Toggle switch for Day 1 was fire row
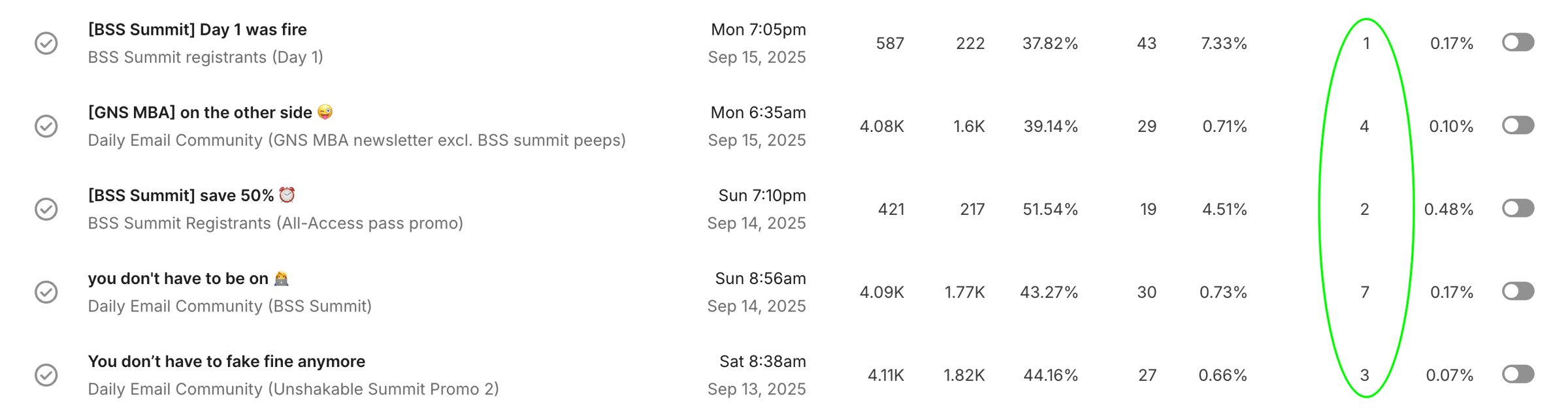This screenshot has height=416, width=1568. 1518,42
